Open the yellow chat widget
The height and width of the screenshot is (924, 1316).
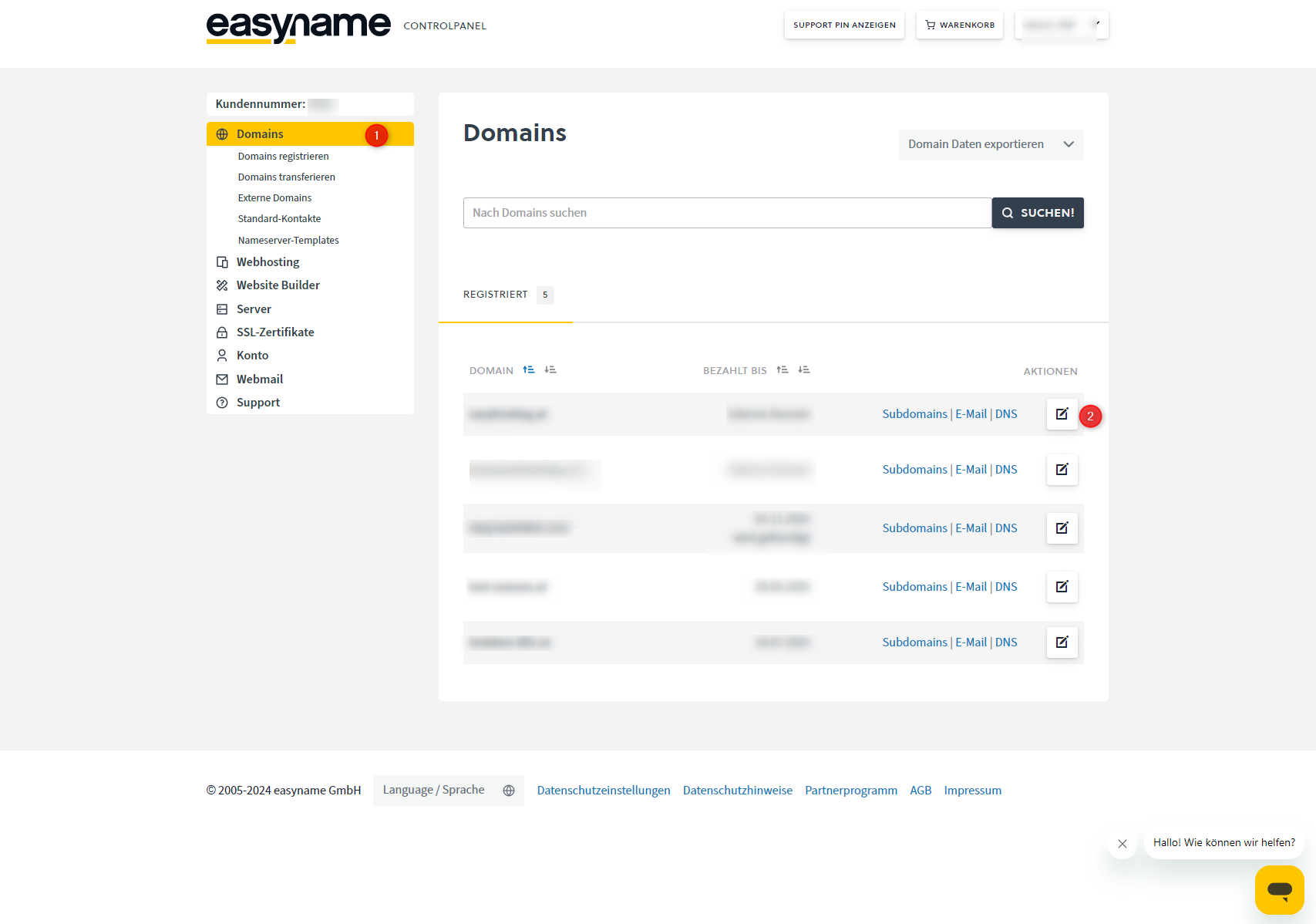1279,889
